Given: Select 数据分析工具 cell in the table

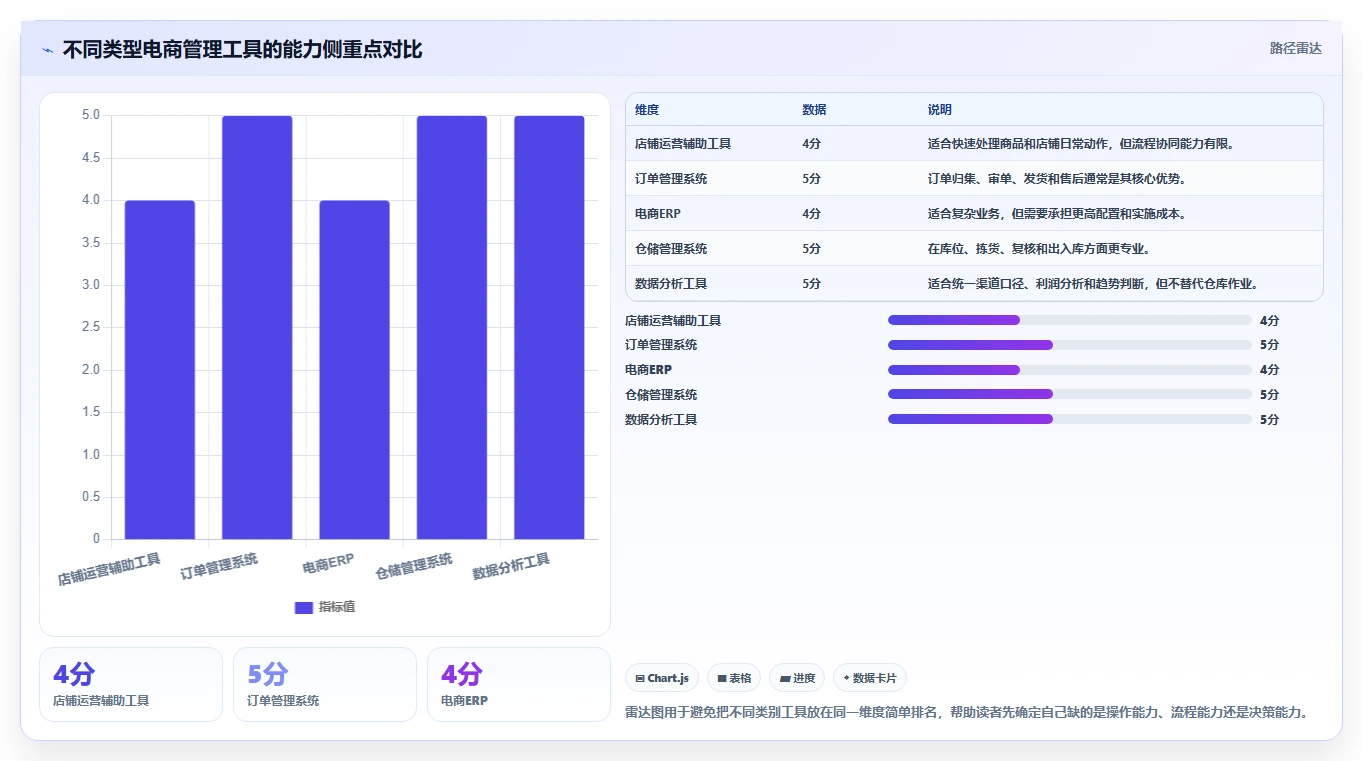Looking at the screenshot, I should coord(671,284).
